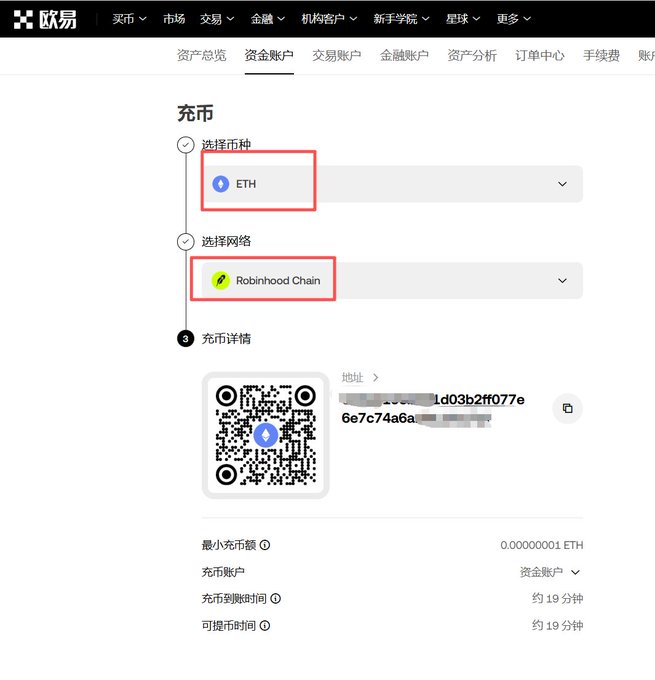The image size is (655, 680).
Task: Switch to the 手续费 tab
Action: (601, 56)
